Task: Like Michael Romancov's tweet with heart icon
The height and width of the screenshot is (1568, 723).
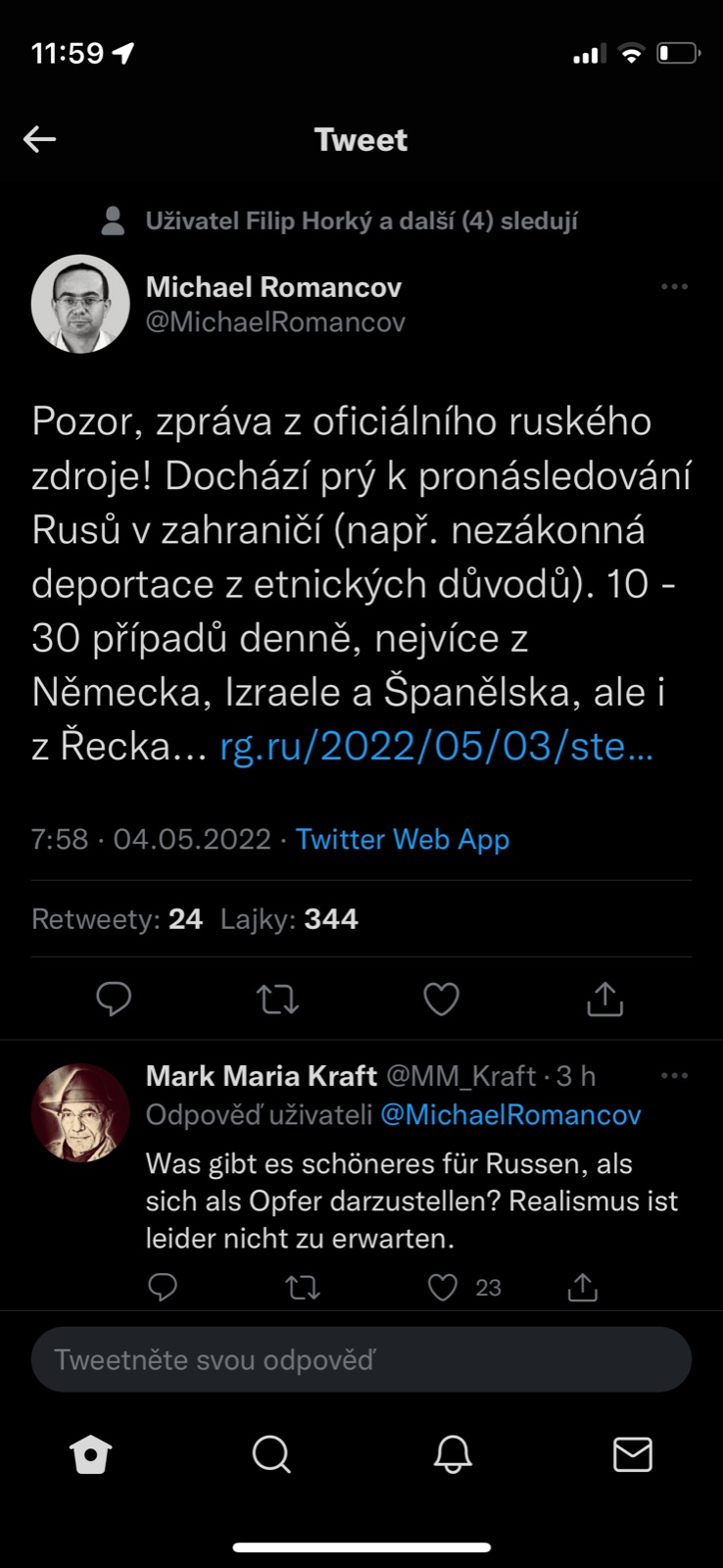Action: 441,999
